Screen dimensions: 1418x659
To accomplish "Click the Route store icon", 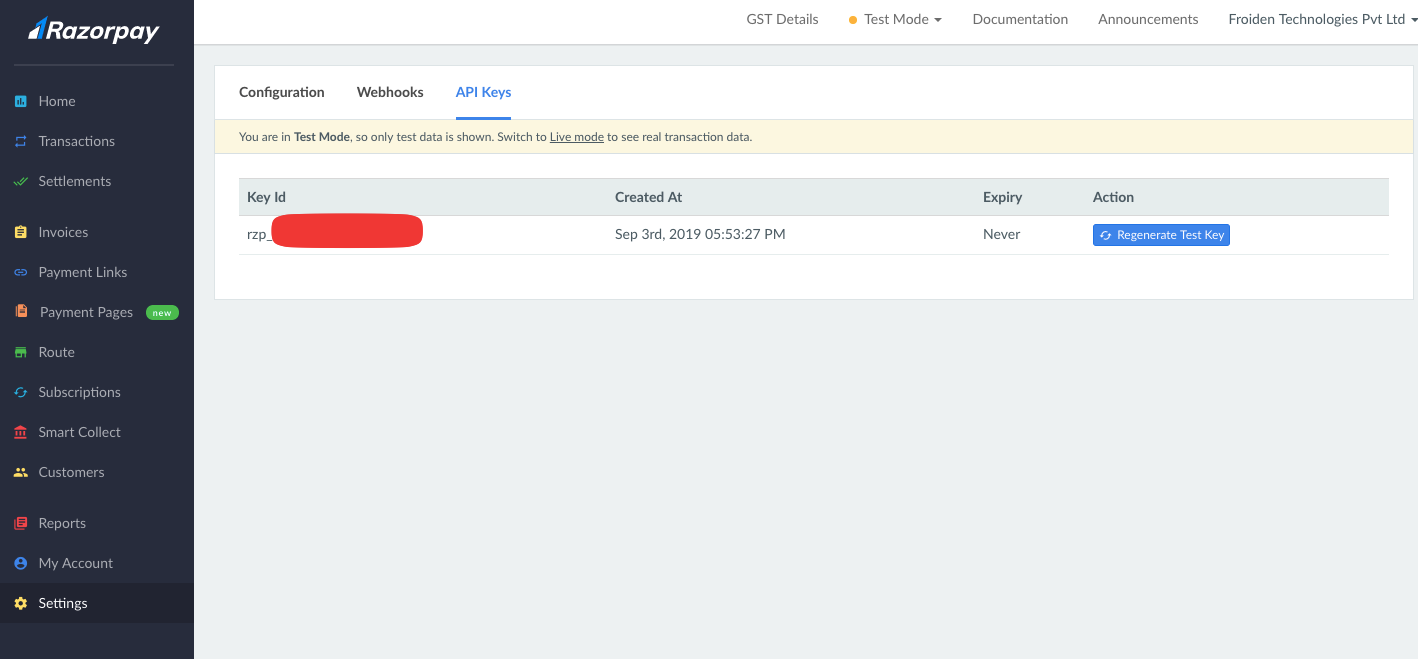I will (20, 352).
